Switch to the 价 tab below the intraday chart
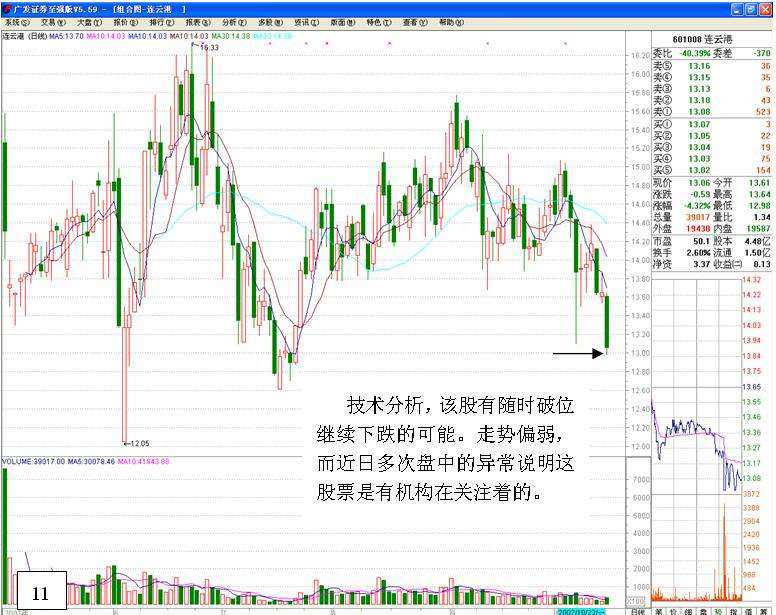This screenshot has height=615, width=776. [x=674, y=612]
